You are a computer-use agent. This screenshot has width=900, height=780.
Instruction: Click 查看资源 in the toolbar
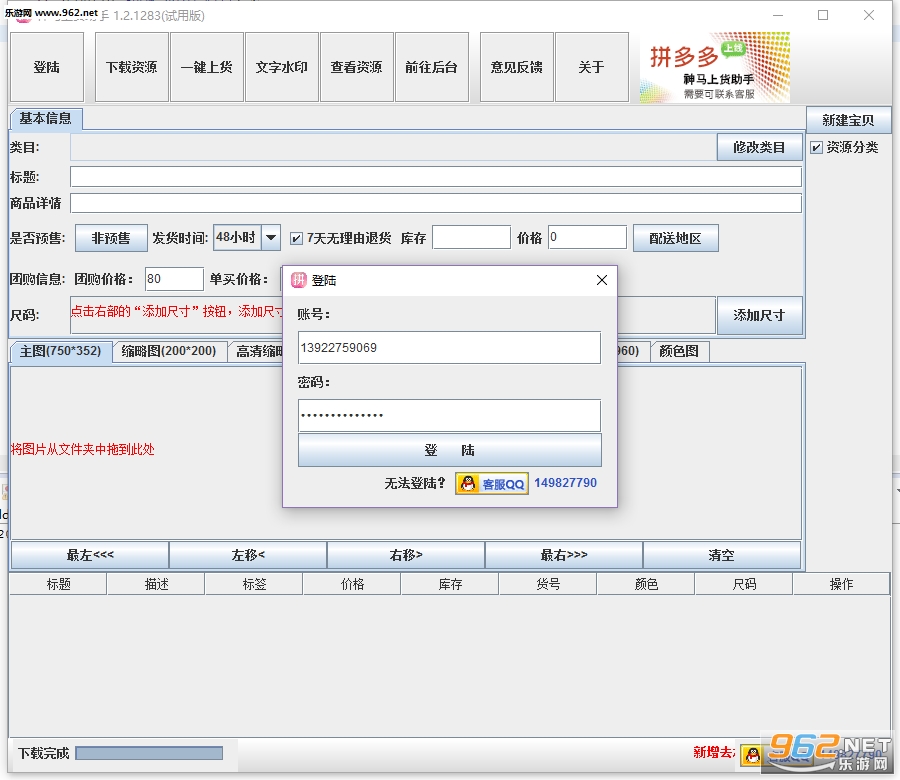coord(356,67)
